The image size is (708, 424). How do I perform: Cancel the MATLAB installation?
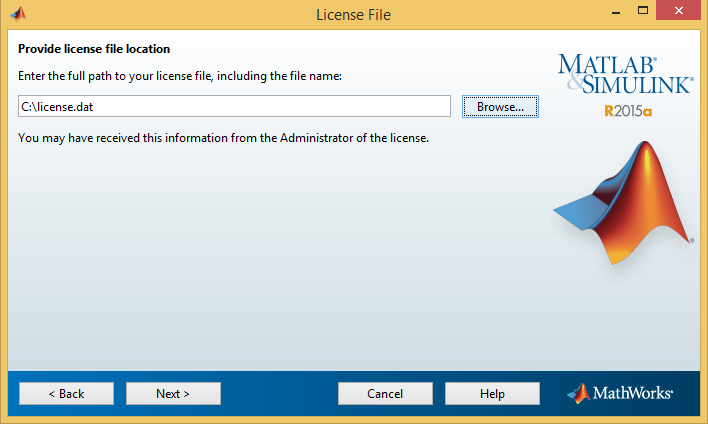point(385,394)
